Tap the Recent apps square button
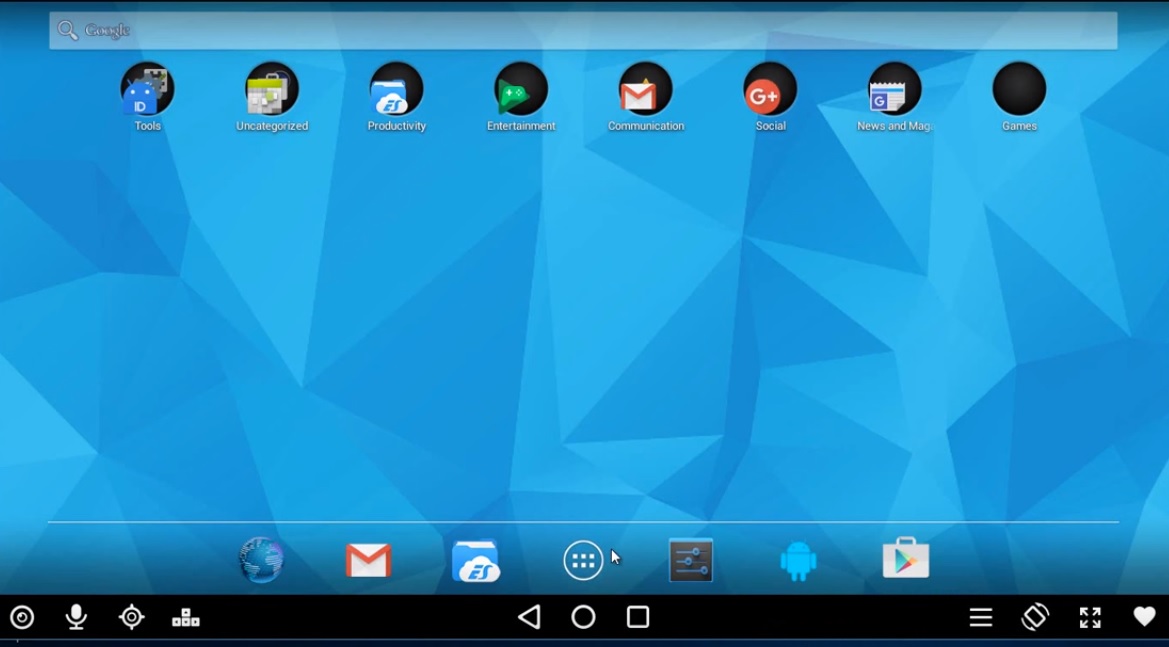This screenshot has width=1169, height=647. [x=638, y=617]
